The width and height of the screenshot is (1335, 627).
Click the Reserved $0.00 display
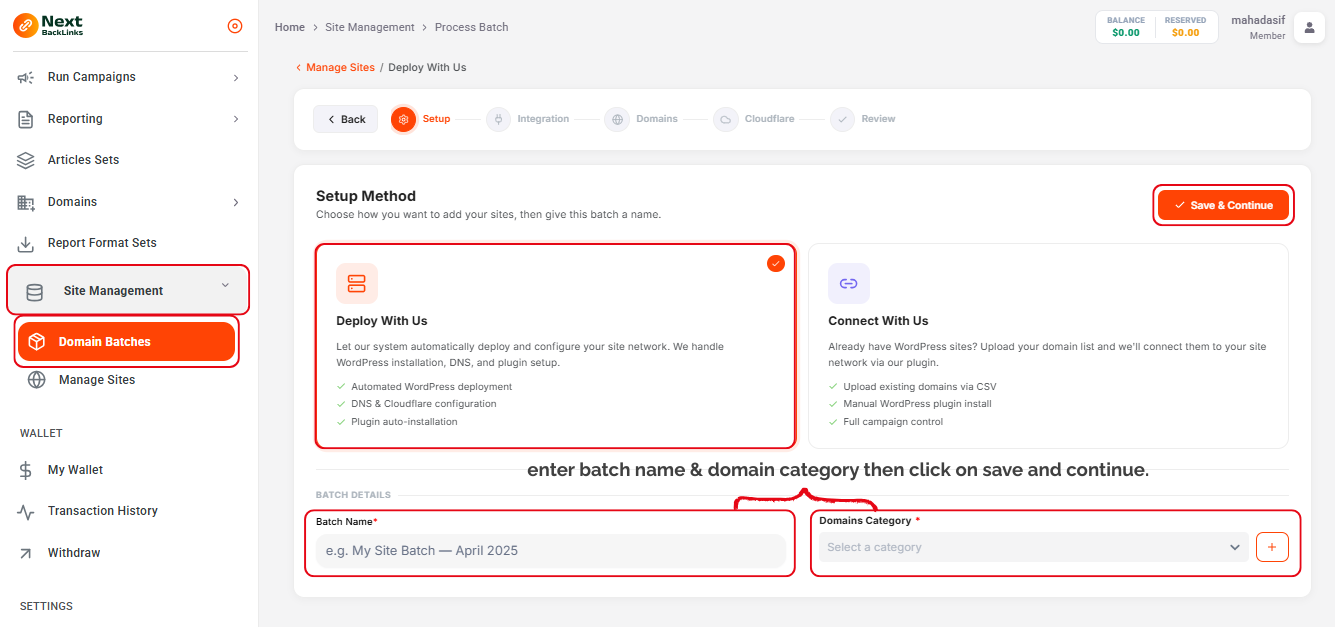pos(1185,27)
